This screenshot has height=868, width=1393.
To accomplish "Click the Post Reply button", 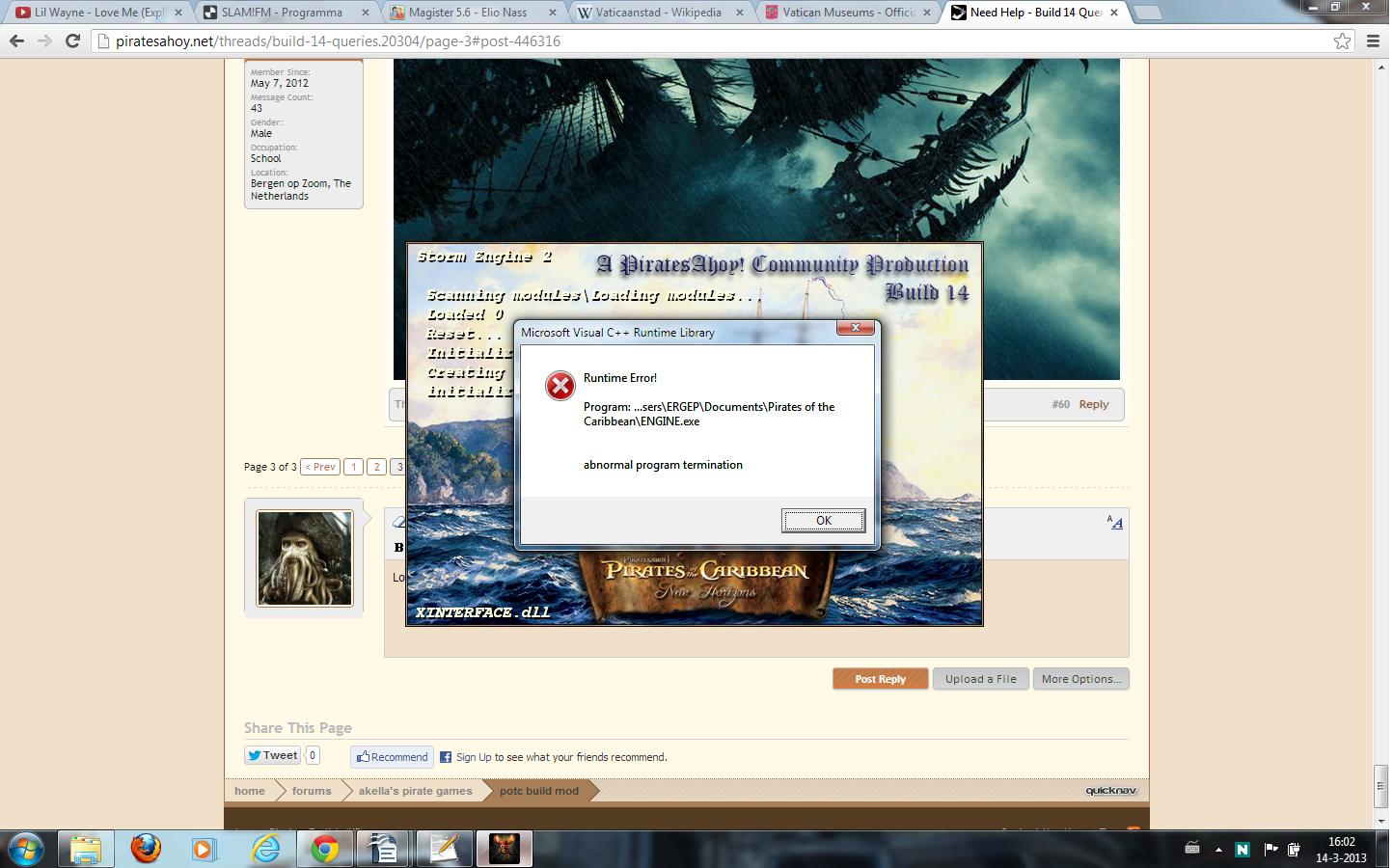I will [881, 679].
